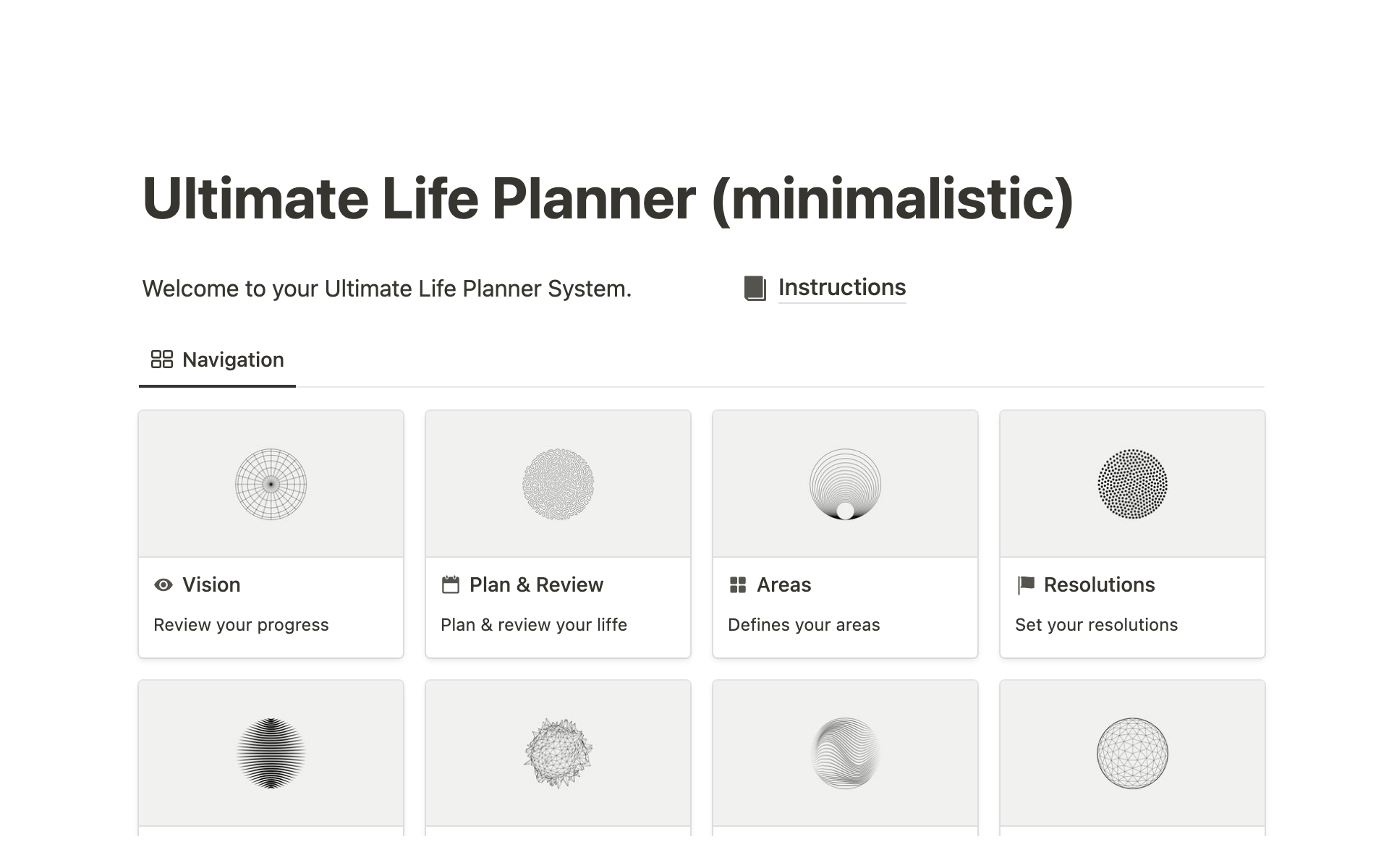Click the calendar icon on Plan & Review card
This screenshot has height=868, width=1389.
pyautogui.click(x=451, y=584)
